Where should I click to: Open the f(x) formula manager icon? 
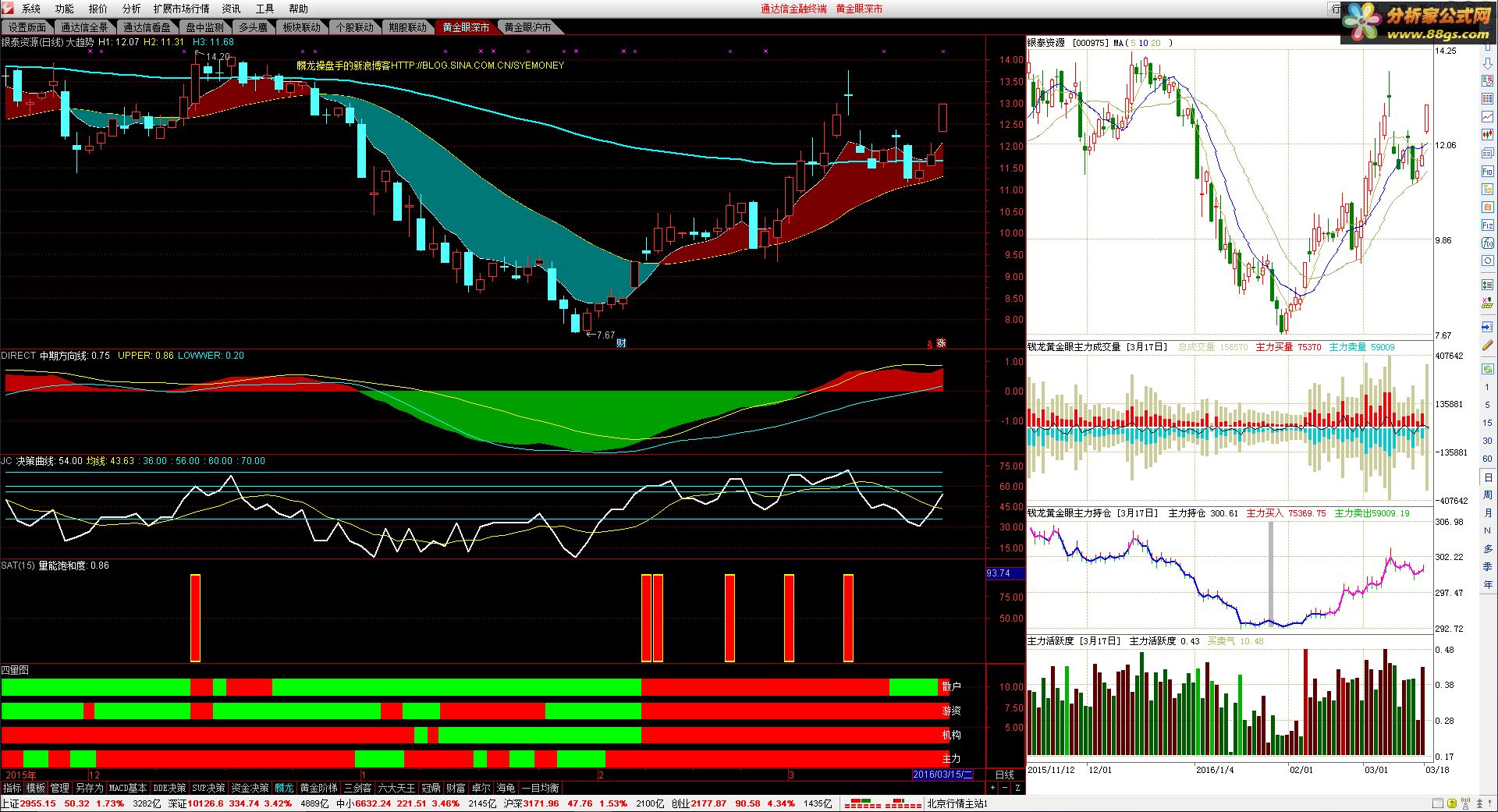click(1487, 243)
